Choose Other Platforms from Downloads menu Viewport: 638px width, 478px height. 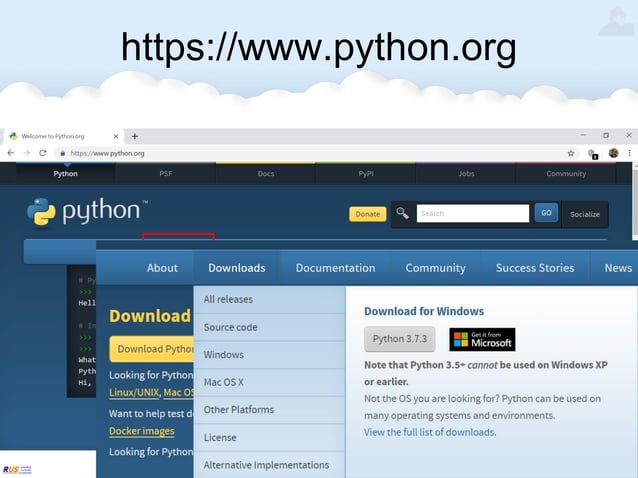269,410
